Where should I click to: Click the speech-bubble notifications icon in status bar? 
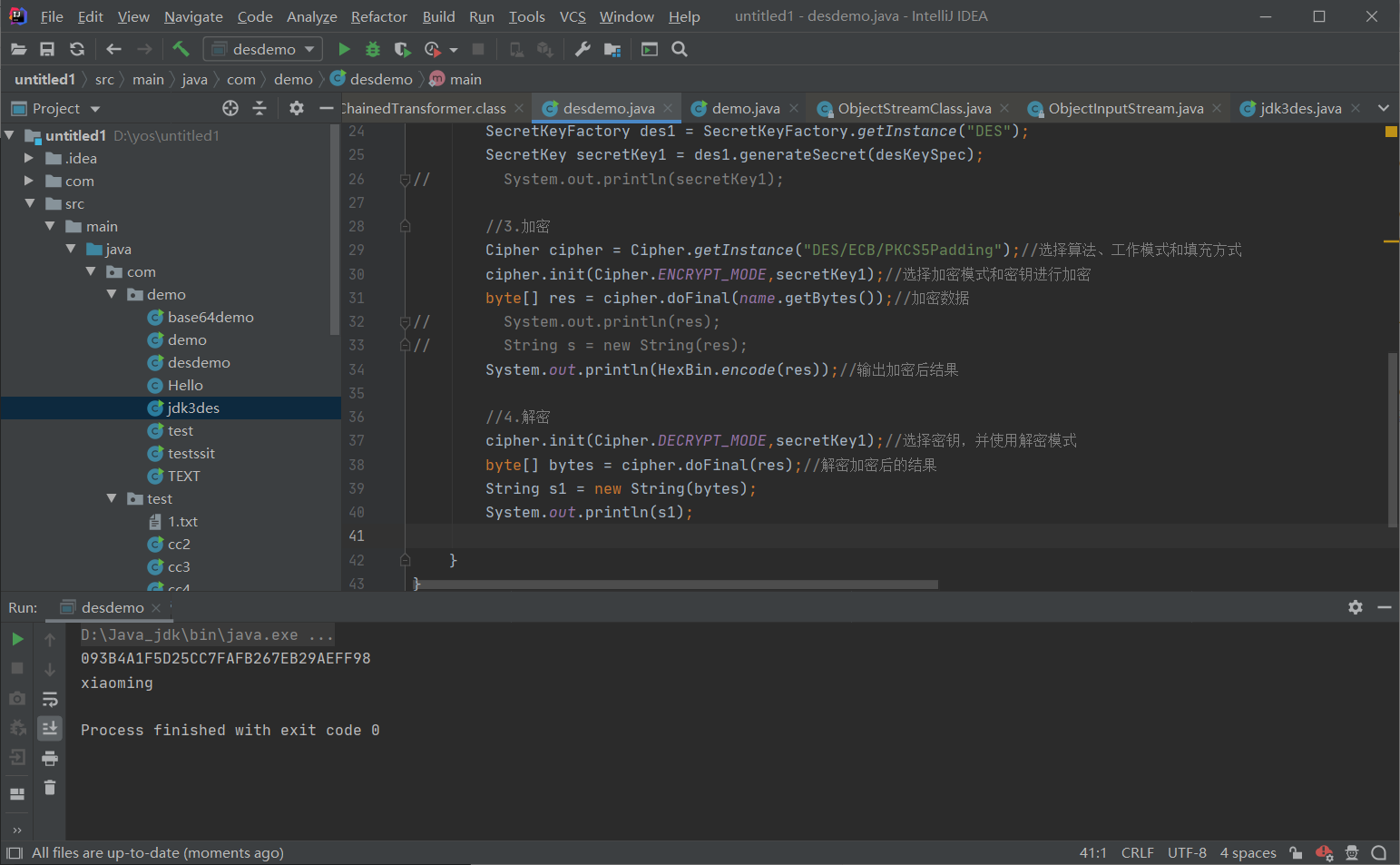tap(1379, 852)
